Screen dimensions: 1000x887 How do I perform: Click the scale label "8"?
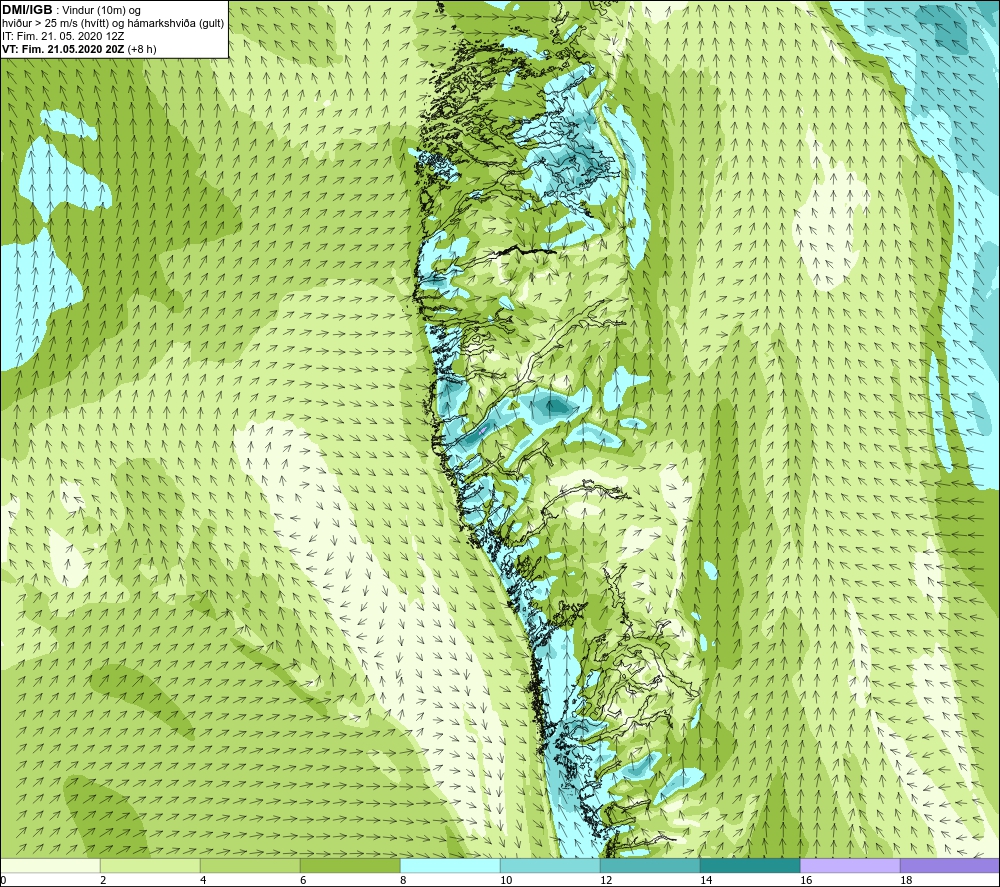(x=404, y=881)
